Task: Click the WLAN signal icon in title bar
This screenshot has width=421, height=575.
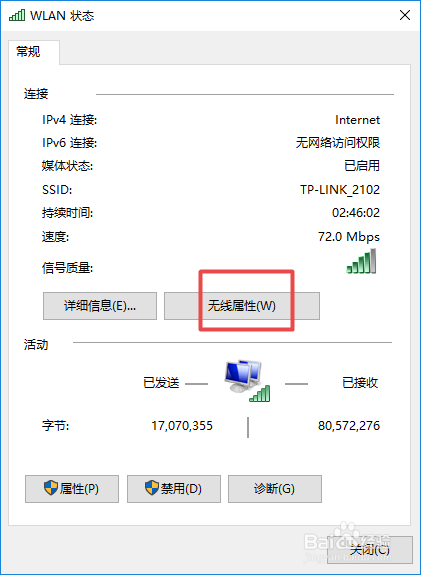Action: pyautogui.click(x=17, y=15)
